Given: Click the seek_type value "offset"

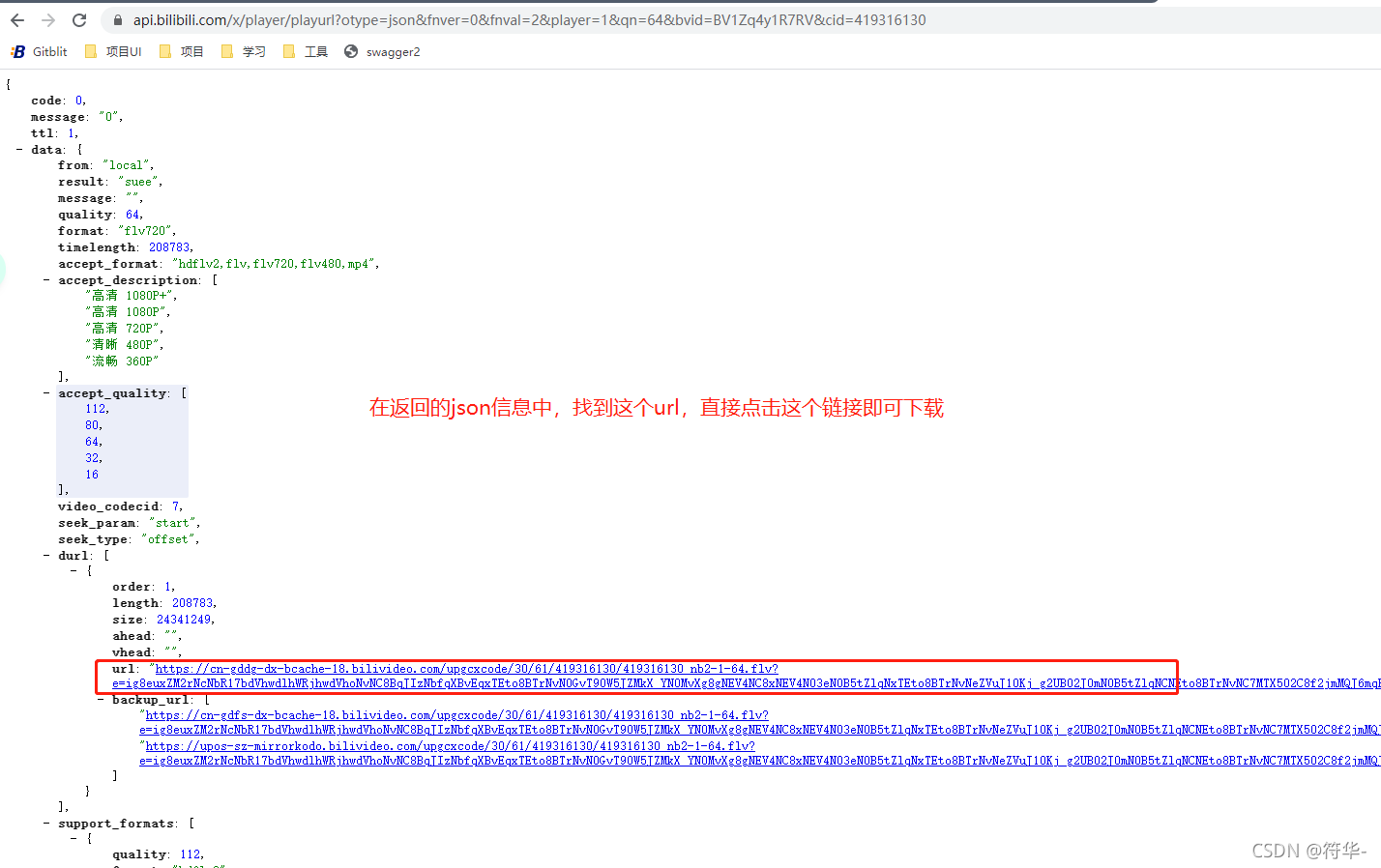Looking at the screenshot, I should click(x=168, y=539).
